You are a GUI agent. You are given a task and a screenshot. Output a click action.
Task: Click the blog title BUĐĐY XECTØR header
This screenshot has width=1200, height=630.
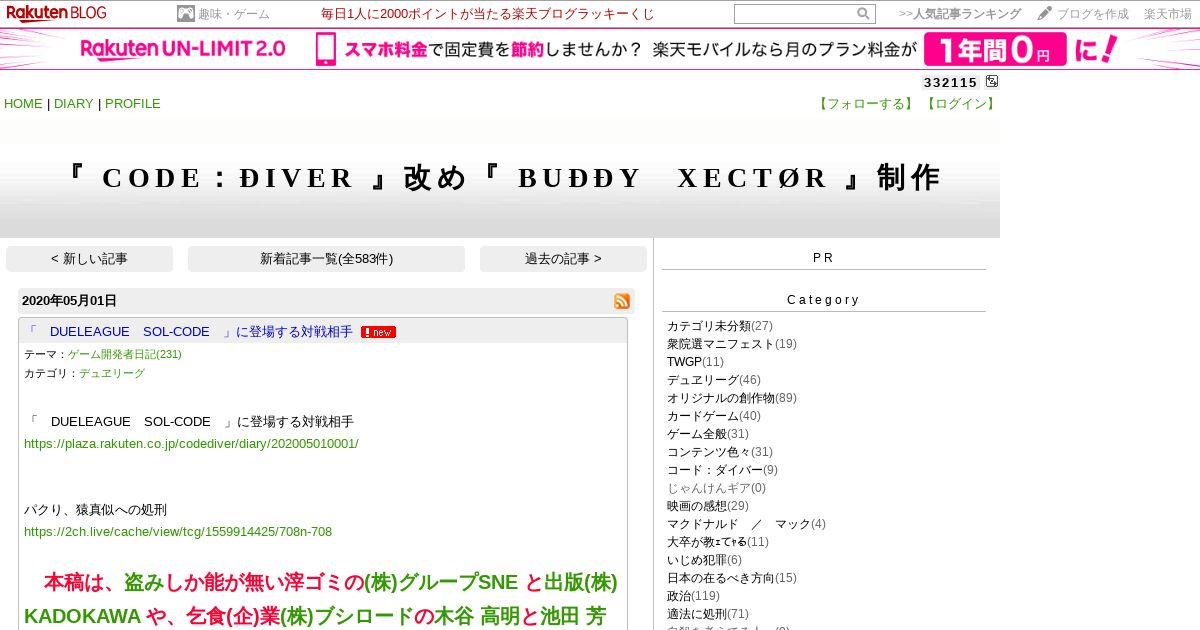click(x=500, y=178)
